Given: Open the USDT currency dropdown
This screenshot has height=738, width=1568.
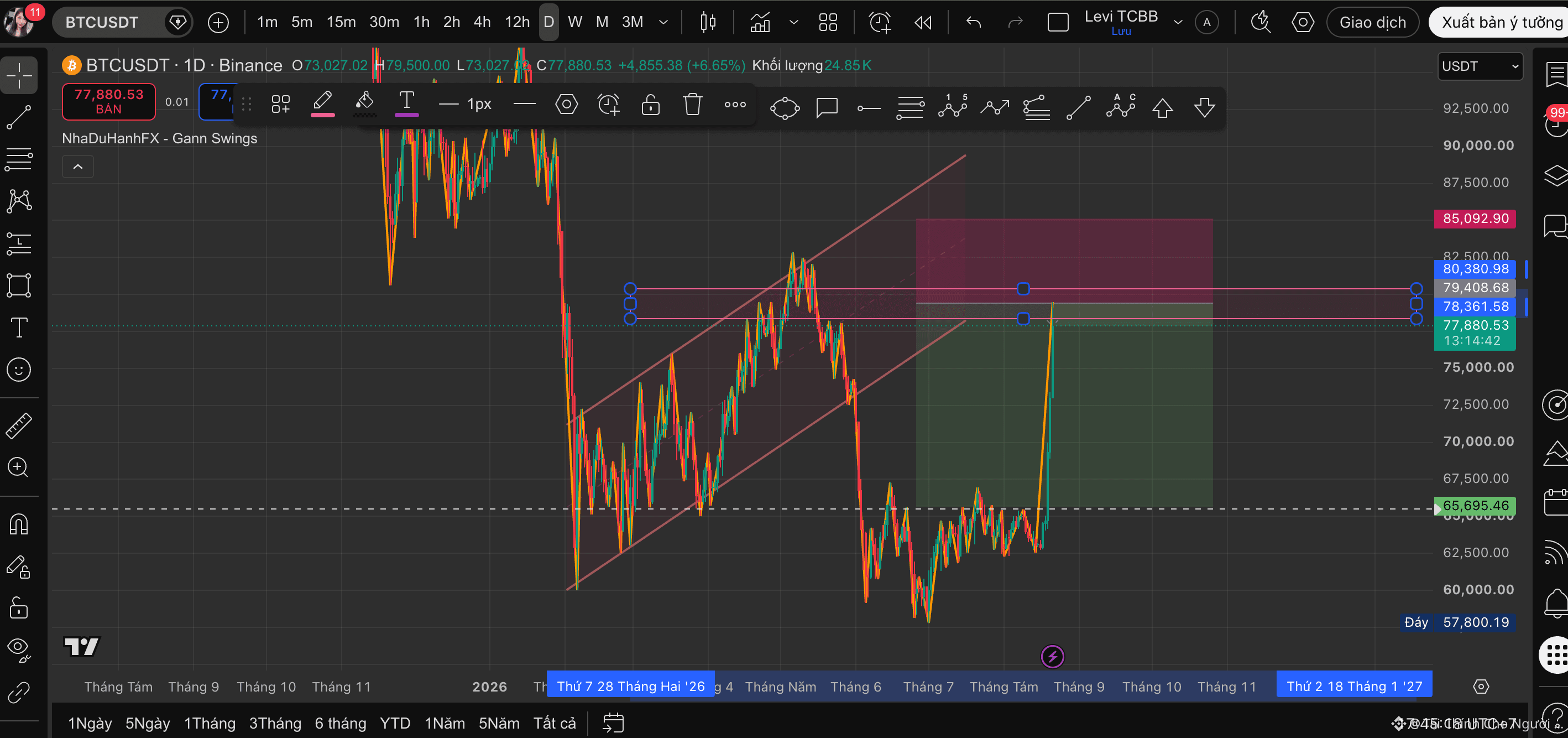Looking at the screenshot, I should (x=1480, y=66).
